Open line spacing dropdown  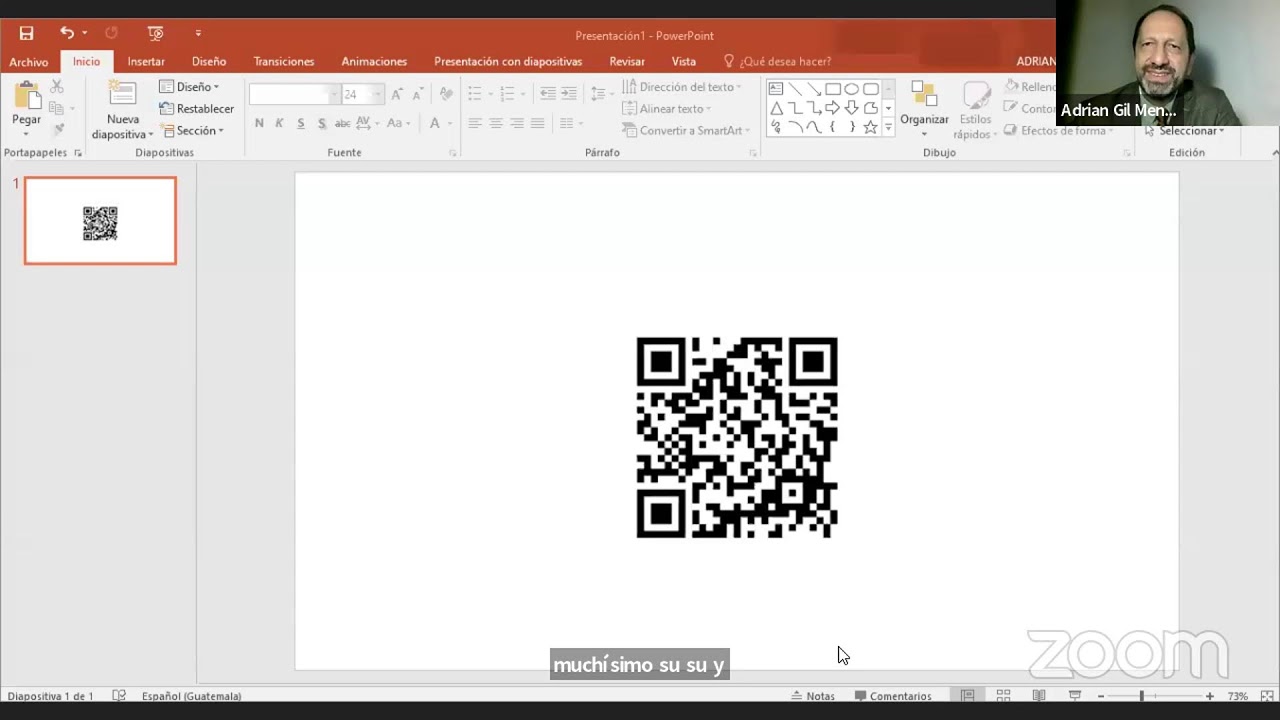click(602, 94)
